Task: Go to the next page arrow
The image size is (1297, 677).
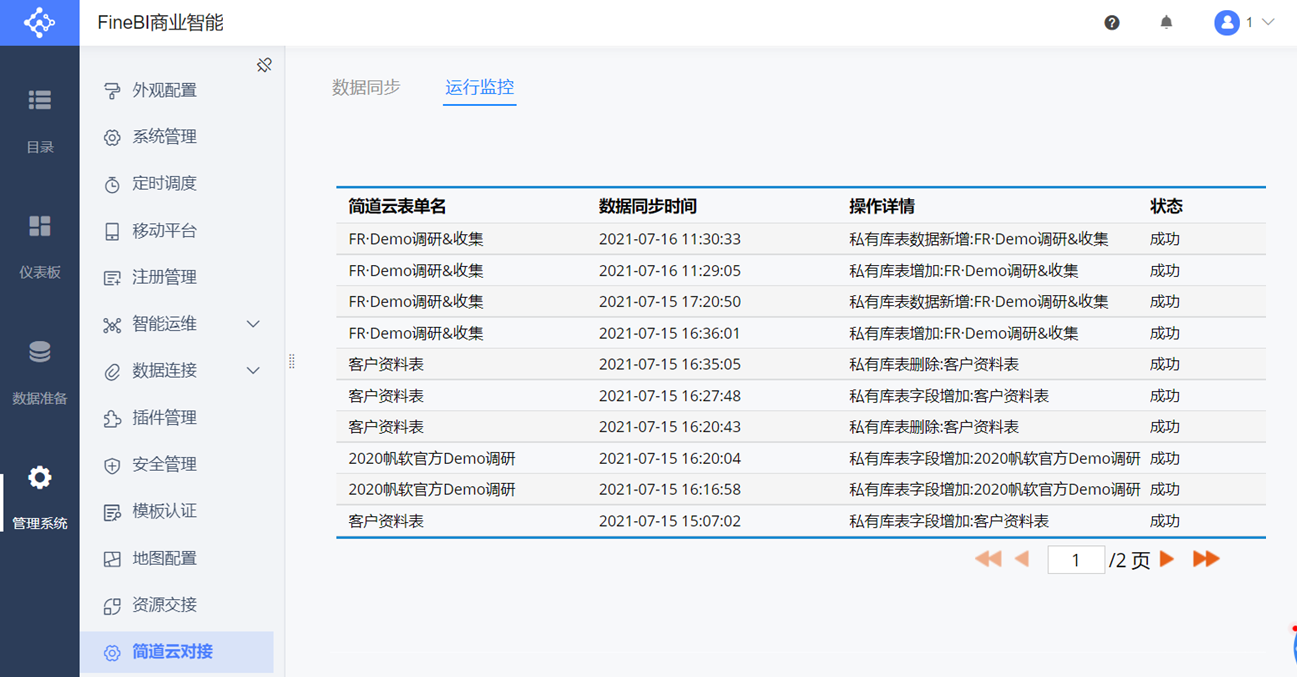Action: click(1167, 559)
